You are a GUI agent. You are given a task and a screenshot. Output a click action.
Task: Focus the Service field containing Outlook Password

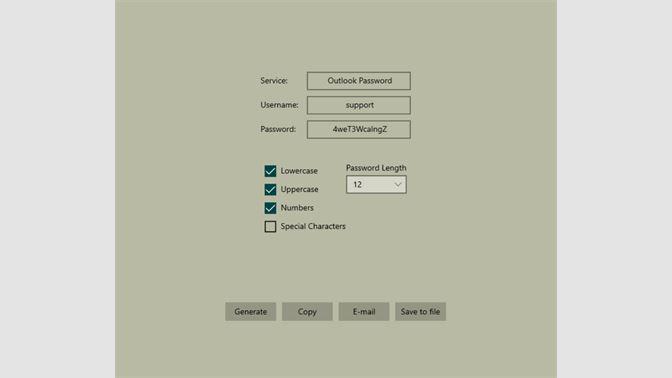359,81
